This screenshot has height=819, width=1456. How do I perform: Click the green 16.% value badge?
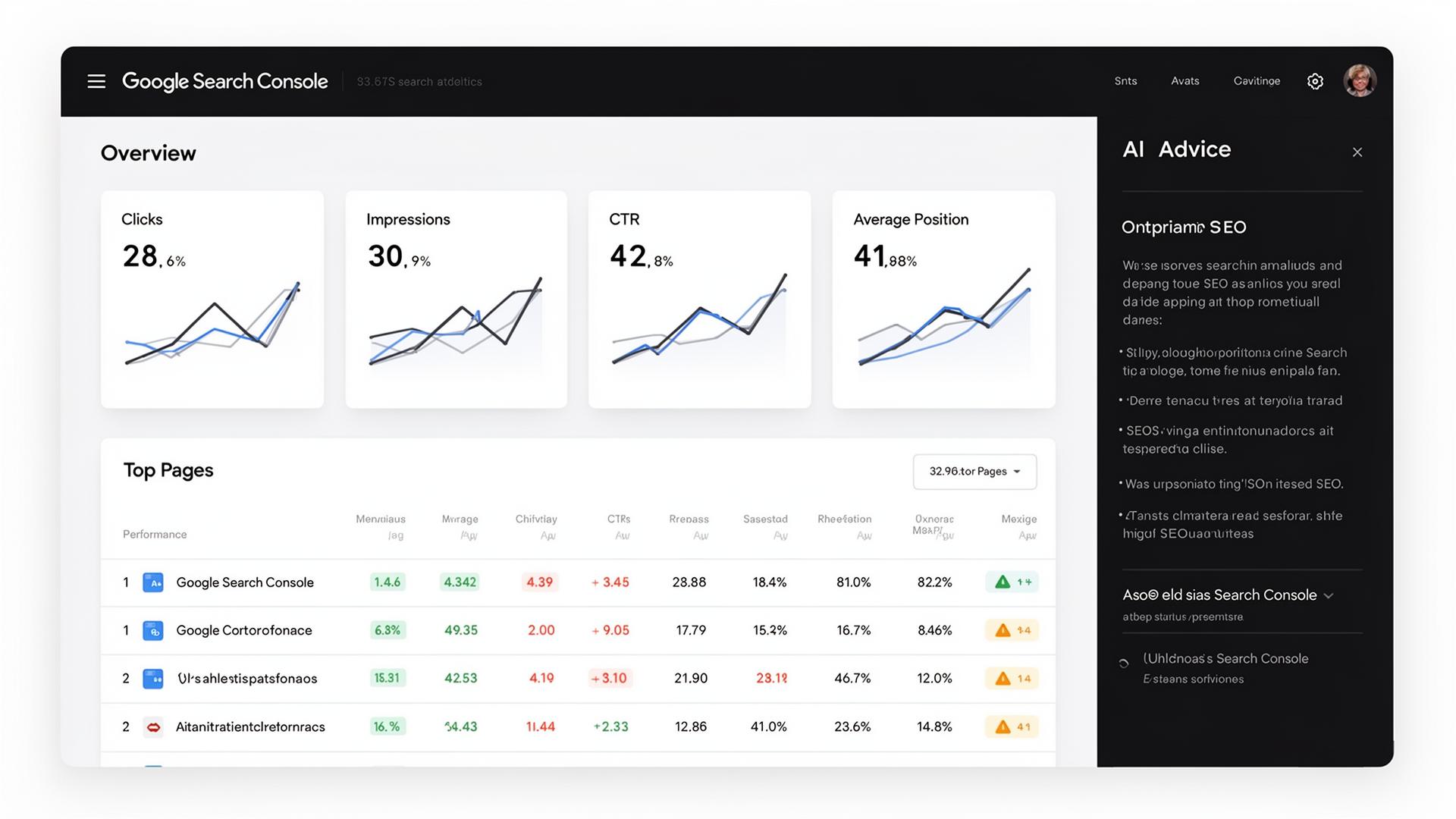(387, 726)
